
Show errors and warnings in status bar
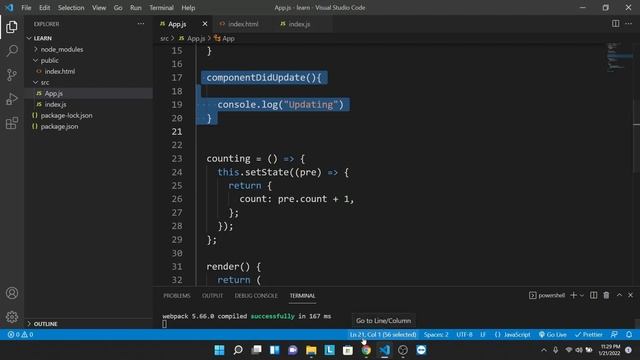pyautogui.click(x=20, y=335)
